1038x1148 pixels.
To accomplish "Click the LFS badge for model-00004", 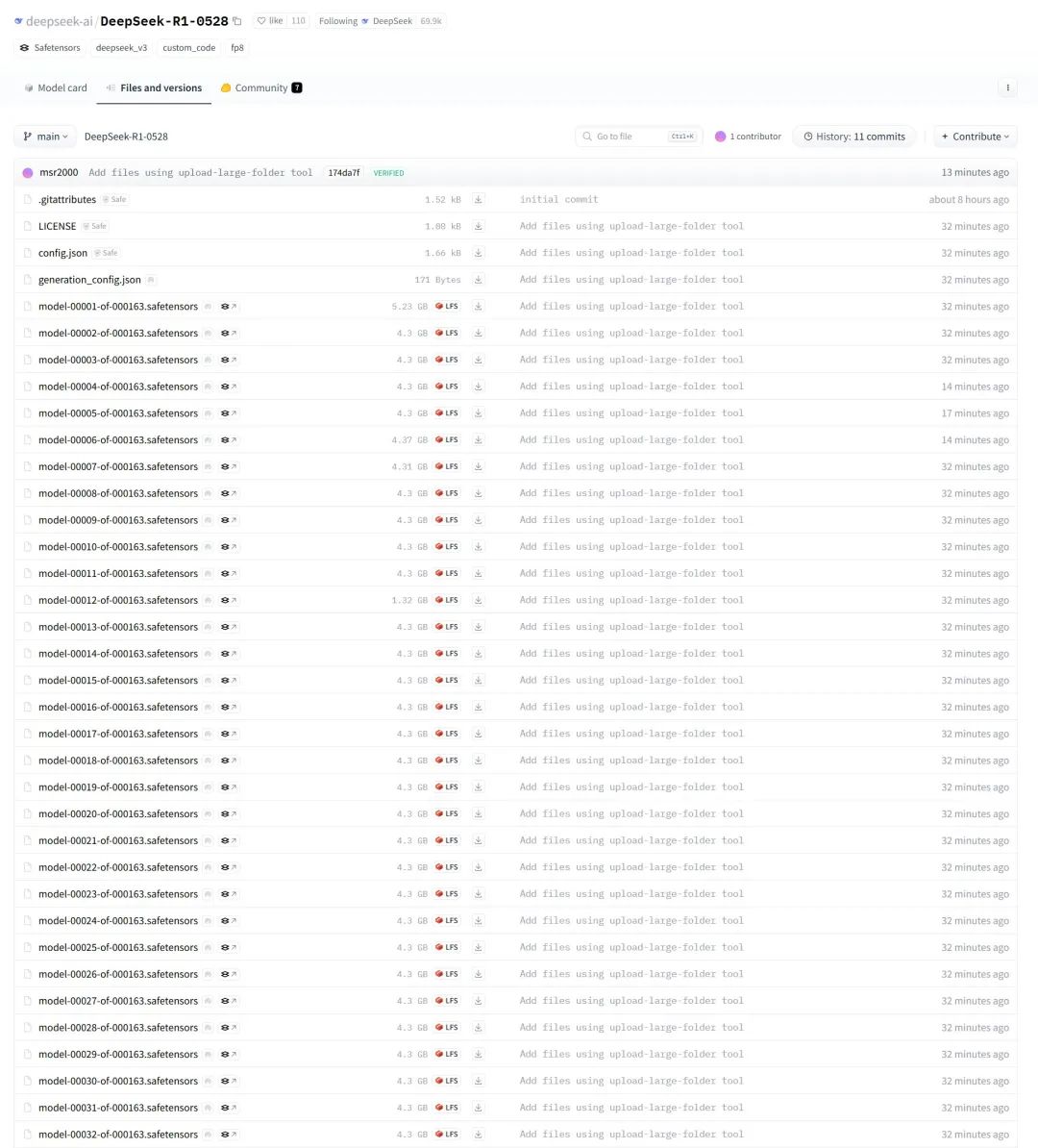I will (x=447, y=387).
